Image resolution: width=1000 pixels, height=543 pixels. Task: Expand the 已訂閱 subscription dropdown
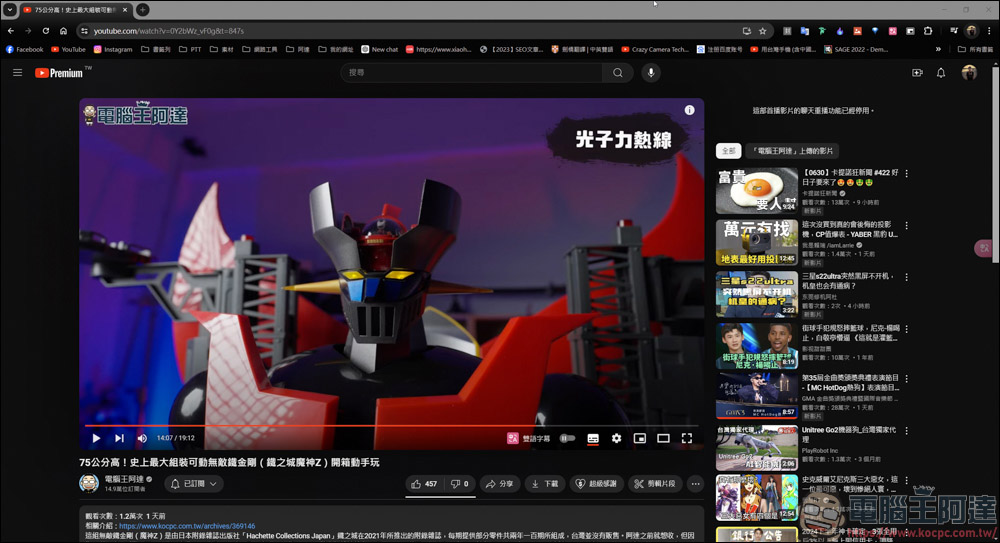click(194, 484)
